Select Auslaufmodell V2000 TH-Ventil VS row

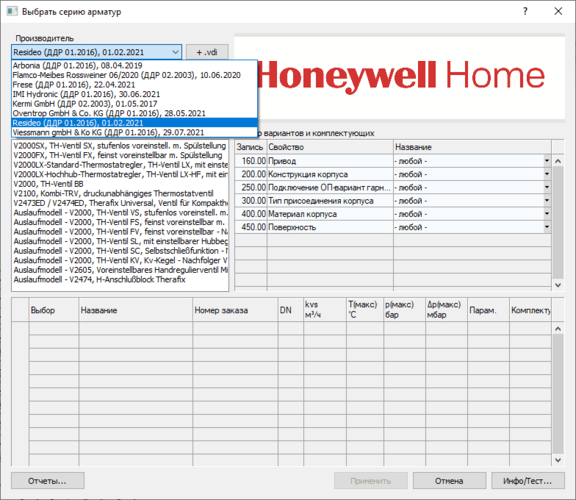120,212
